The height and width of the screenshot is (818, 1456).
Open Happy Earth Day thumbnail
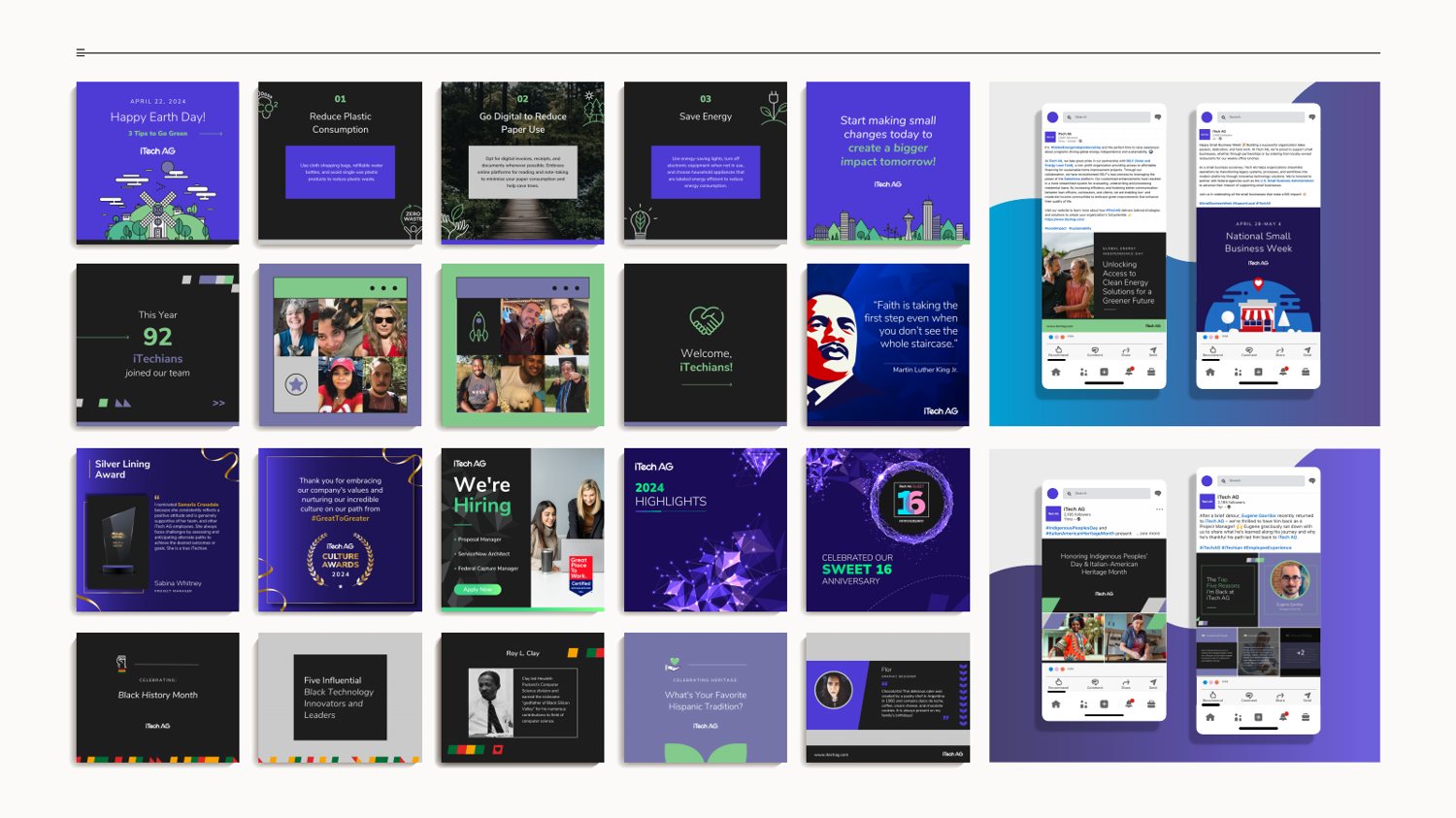click(x=157, y=162)
